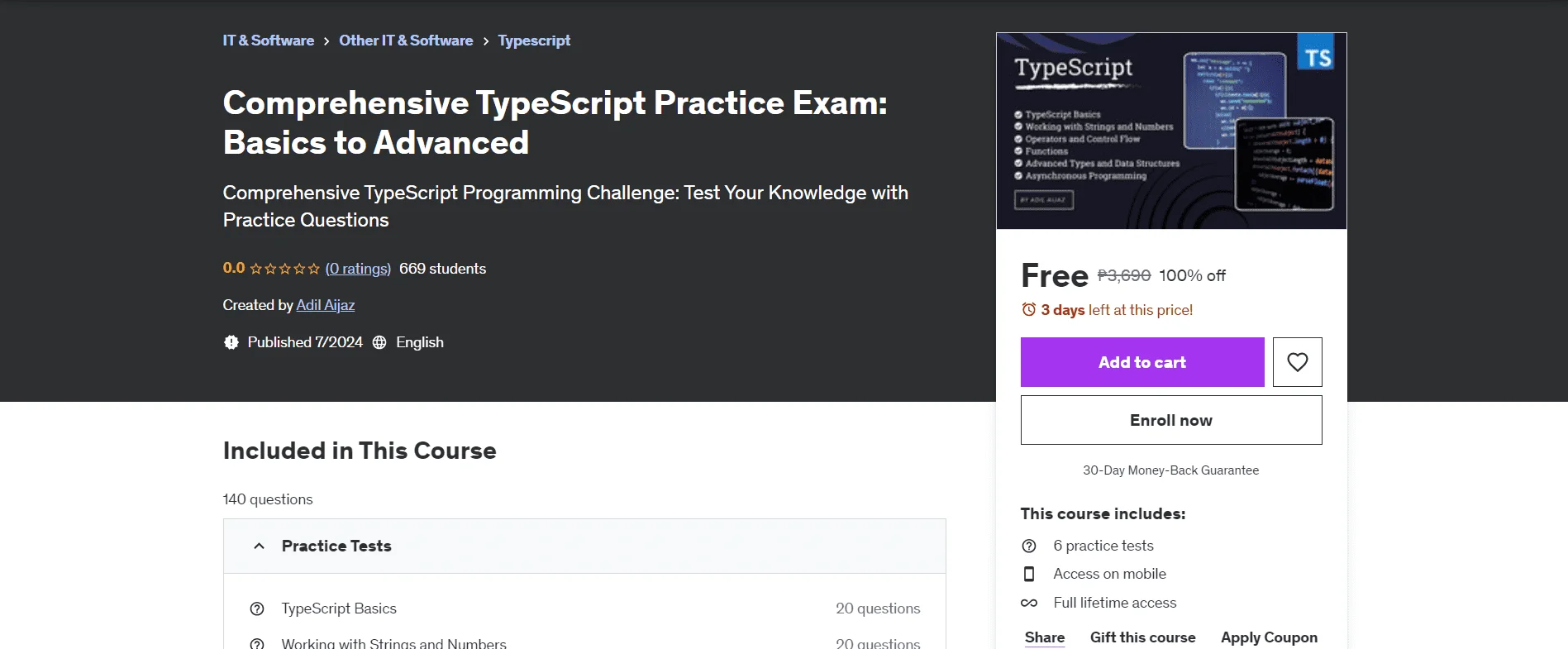Image resolution: width=1568 pixels, height=649 pixels.
Task: Click the course title heading
Action: click(x=555, y=122)
